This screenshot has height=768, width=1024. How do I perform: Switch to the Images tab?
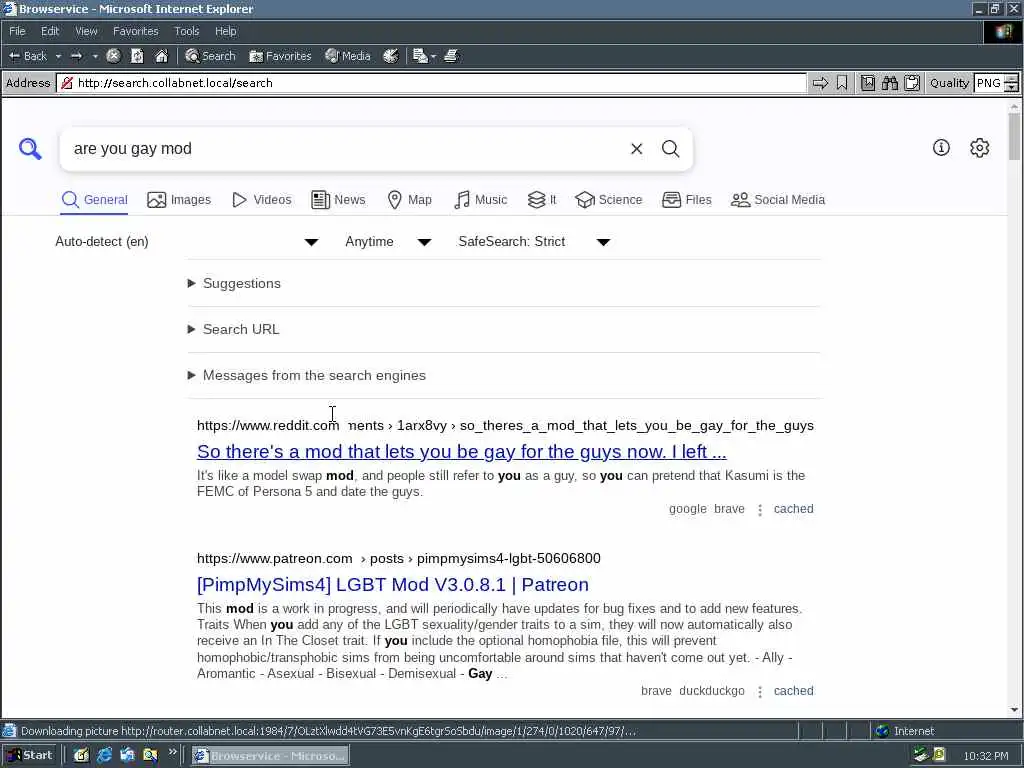pyautogui.click(x=179, y=200)
